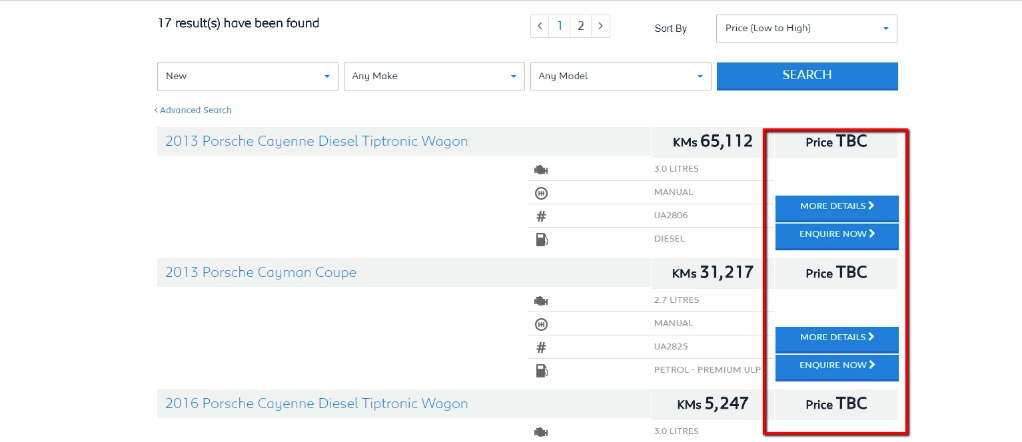This screenshot has height=442, width=1022.
Task: Click the KMs 5,247 value
Action: click(x=712, y=404)
